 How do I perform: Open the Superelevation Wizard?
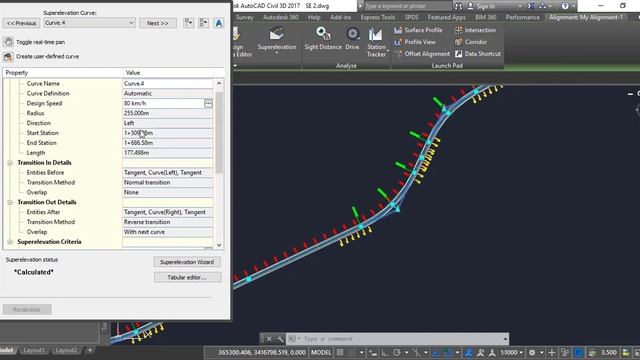187,262
